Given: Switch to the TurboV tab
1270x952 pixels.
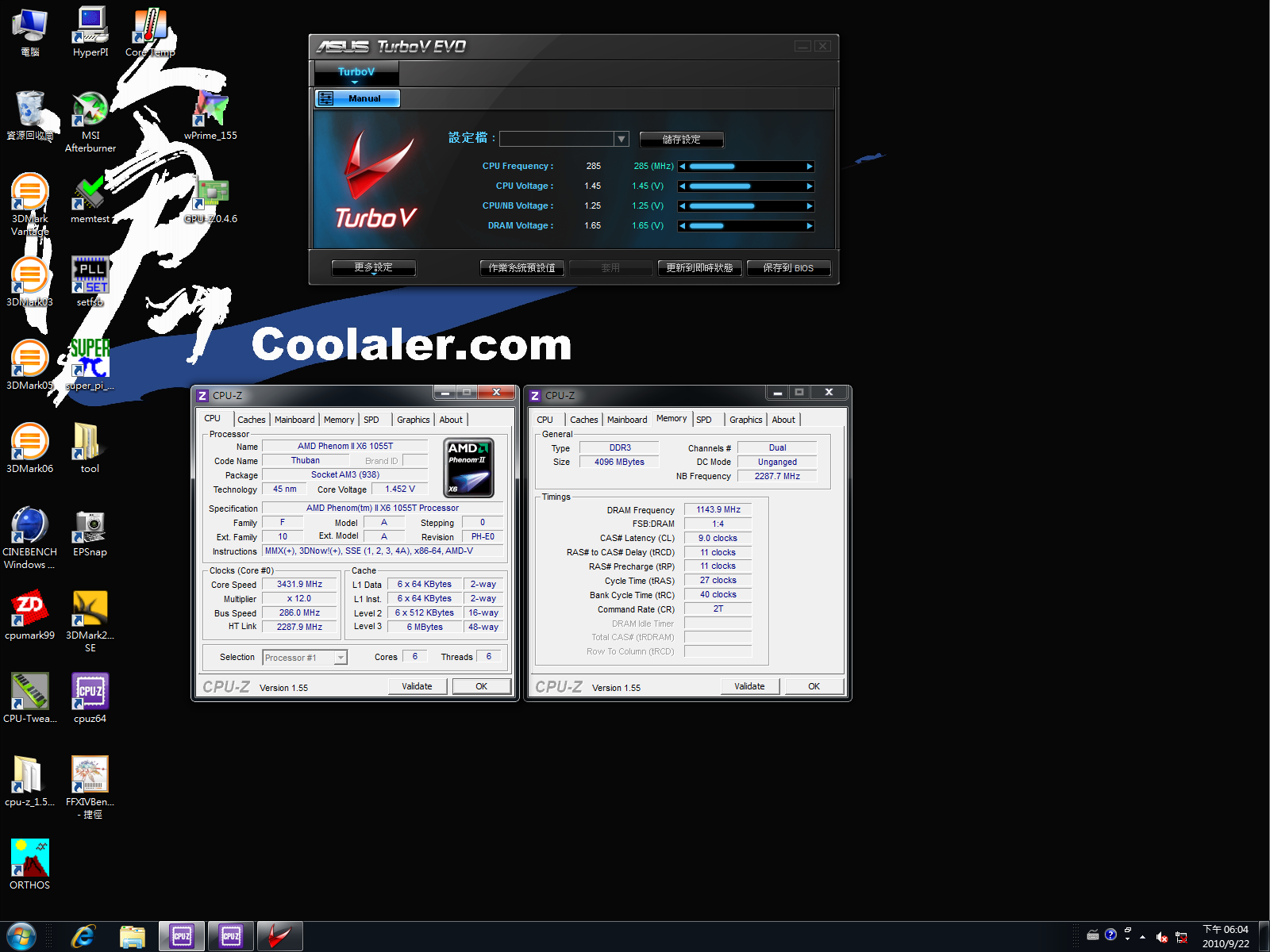Looking at the screenshot, I should (356, 72).
